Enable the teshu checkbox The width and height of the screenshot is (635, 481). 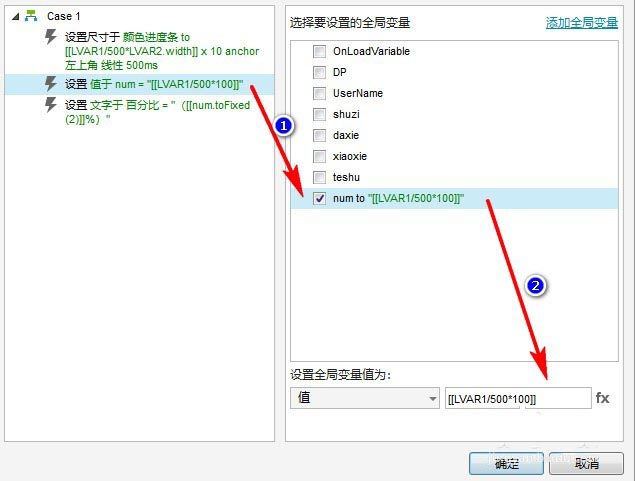(x=319, y=177)
